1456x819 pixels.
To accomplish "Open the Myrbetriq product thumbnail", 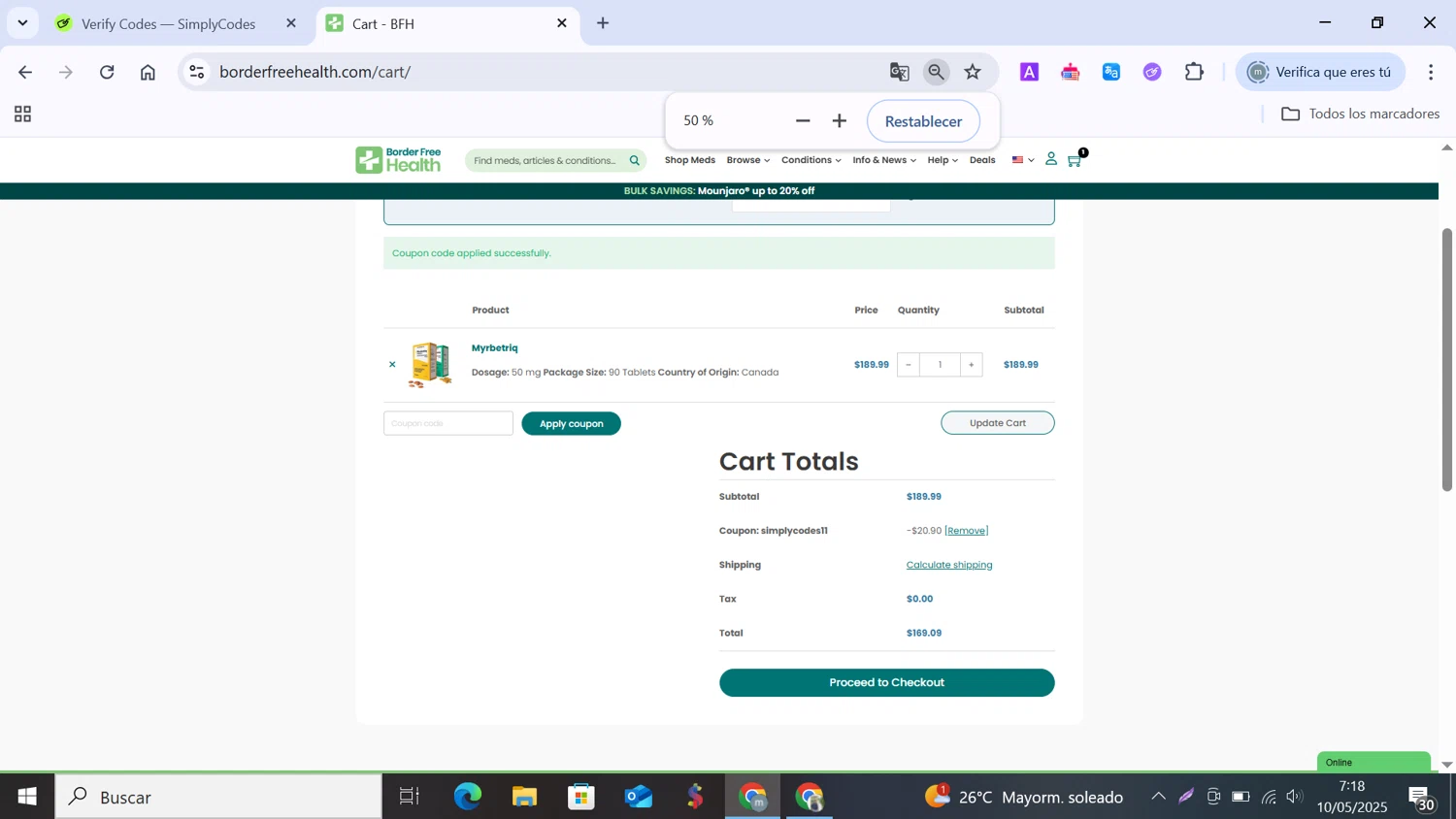I will pos(431,365).
